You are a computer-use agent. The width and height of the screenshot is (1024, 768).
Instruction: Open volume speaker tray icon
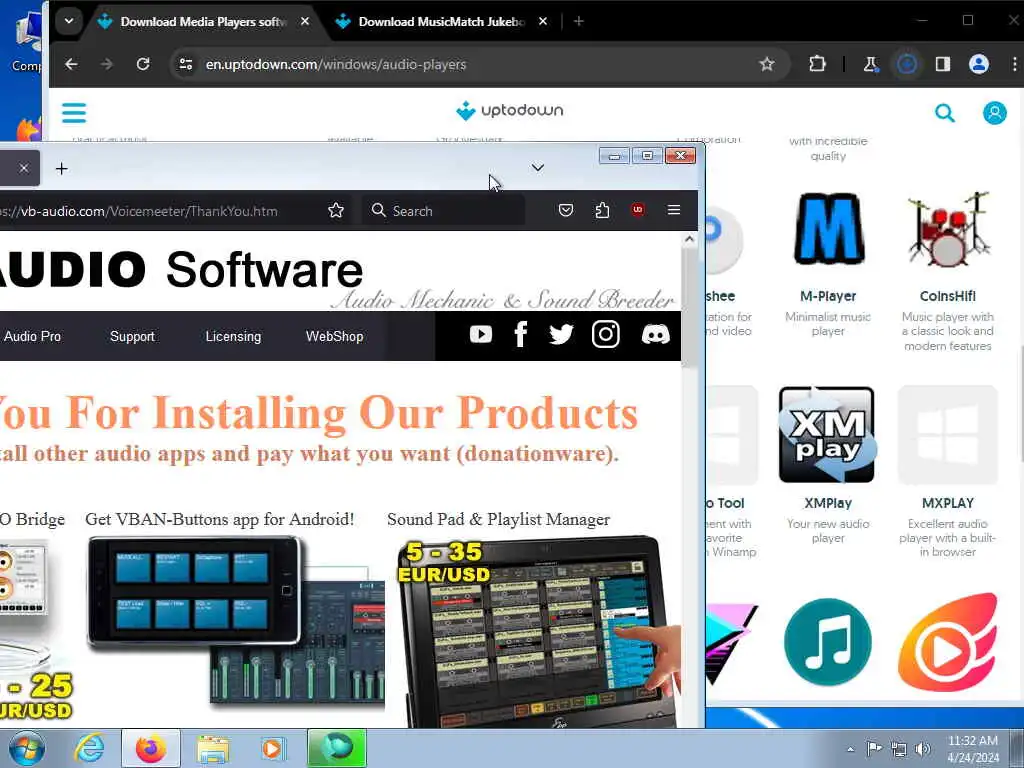(922, 749)
